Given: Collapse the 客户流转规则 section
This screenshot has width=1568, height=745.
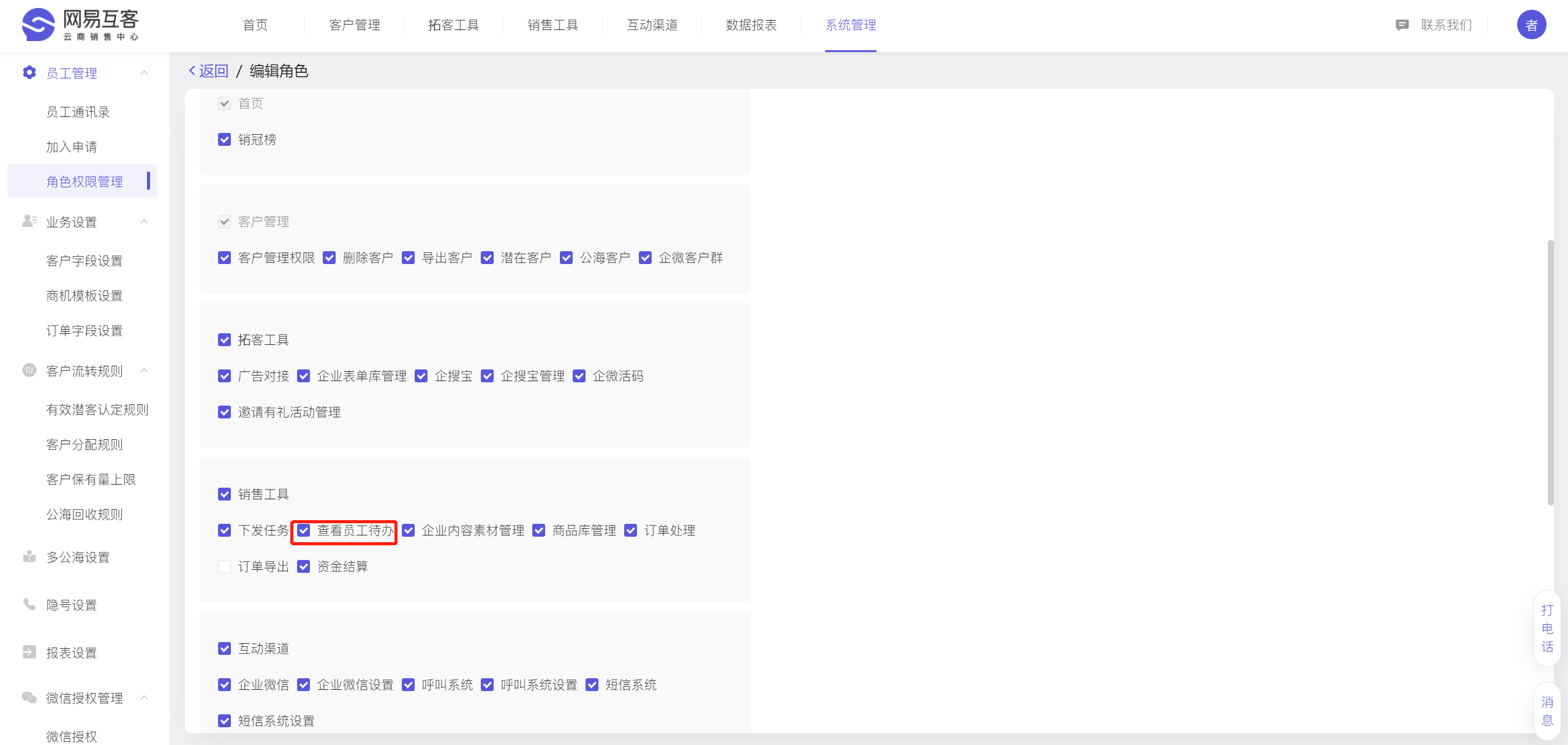Looking at the screenshot, I should tap(144, 371).
